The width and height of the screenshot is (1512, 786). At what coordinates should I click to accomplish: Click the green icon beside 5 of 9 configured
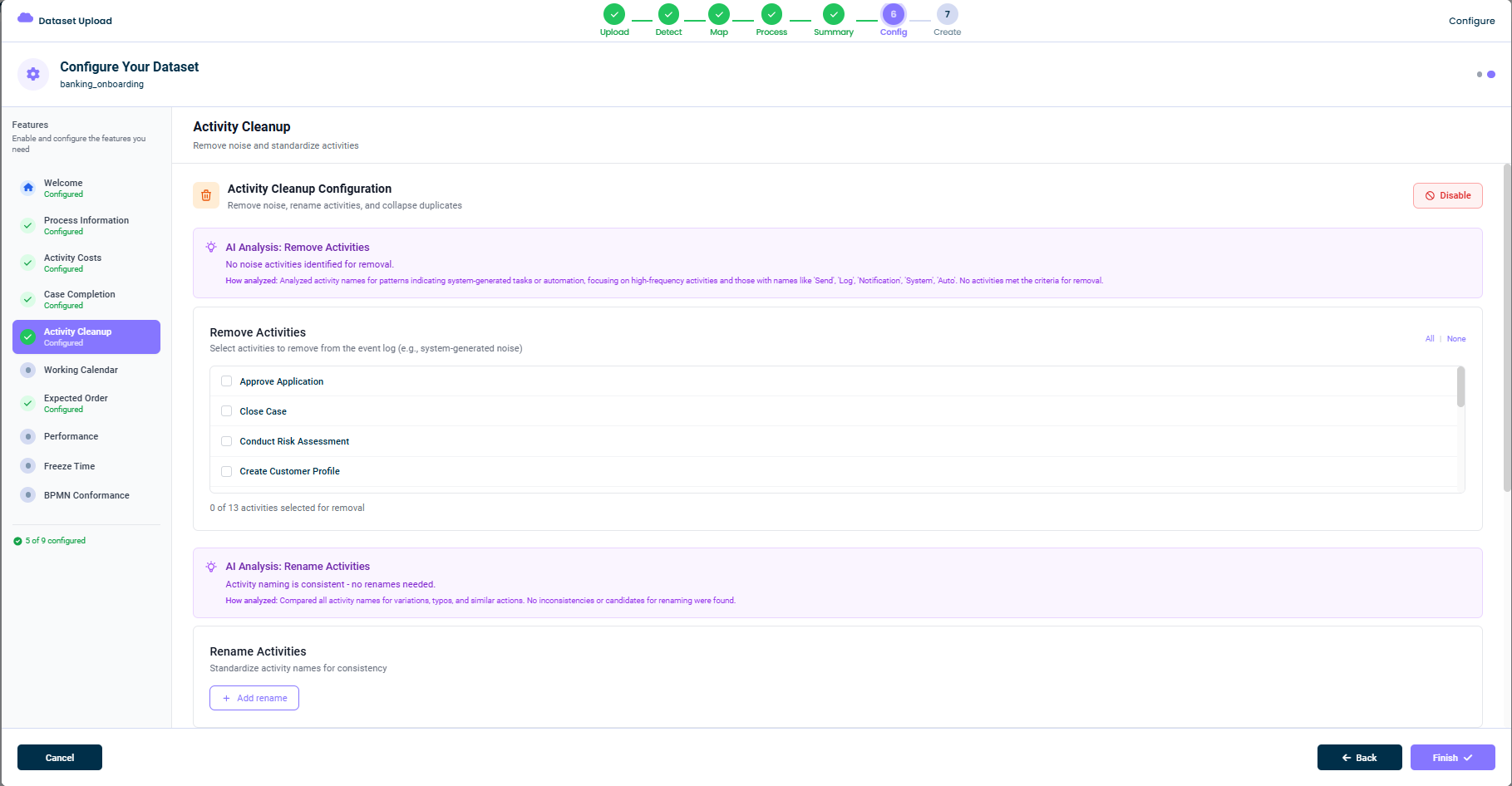[17, 541]
